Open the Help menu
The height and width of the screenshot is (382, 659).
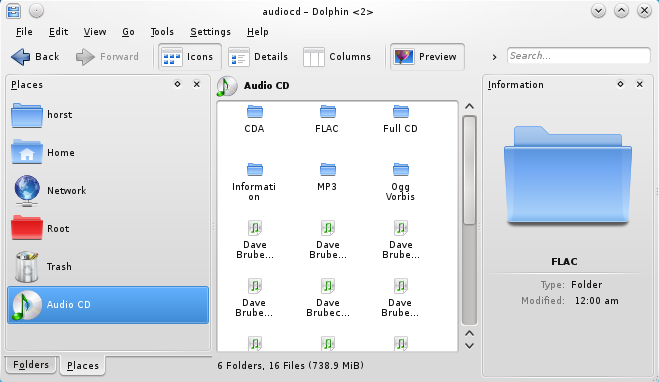click(258, 32)
